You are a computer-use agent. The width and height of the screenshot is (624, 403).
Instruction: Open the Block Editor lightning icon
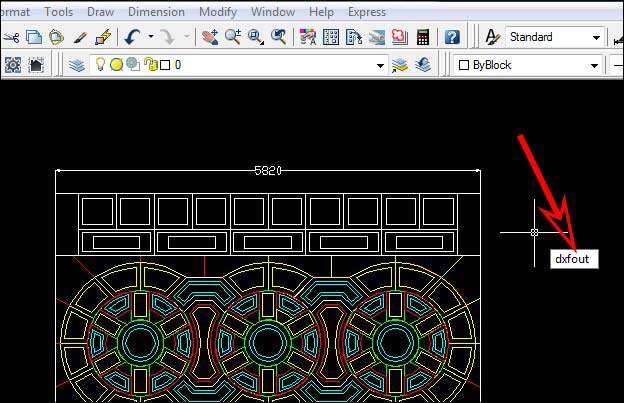[x=103, y=37]
